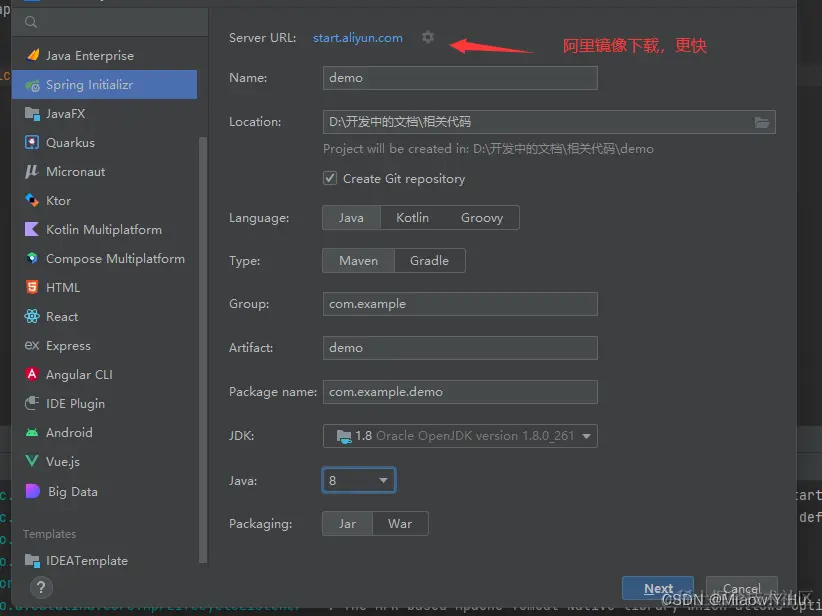
Task: Click the Package name field
Action: 460,392
